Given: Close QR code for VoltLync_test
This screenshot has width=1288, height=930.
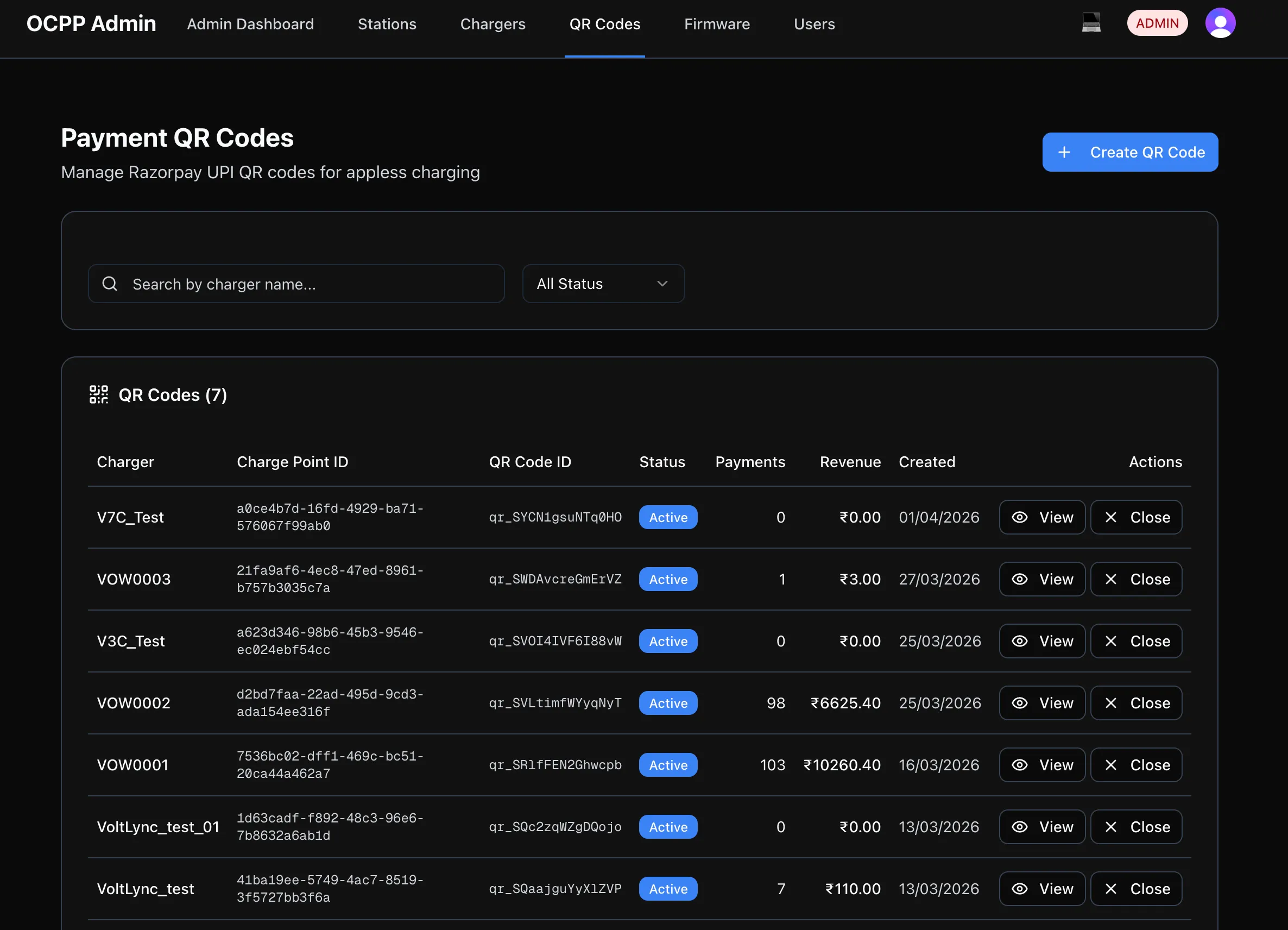Looking at the screenshot, I should click(1136, 889).
